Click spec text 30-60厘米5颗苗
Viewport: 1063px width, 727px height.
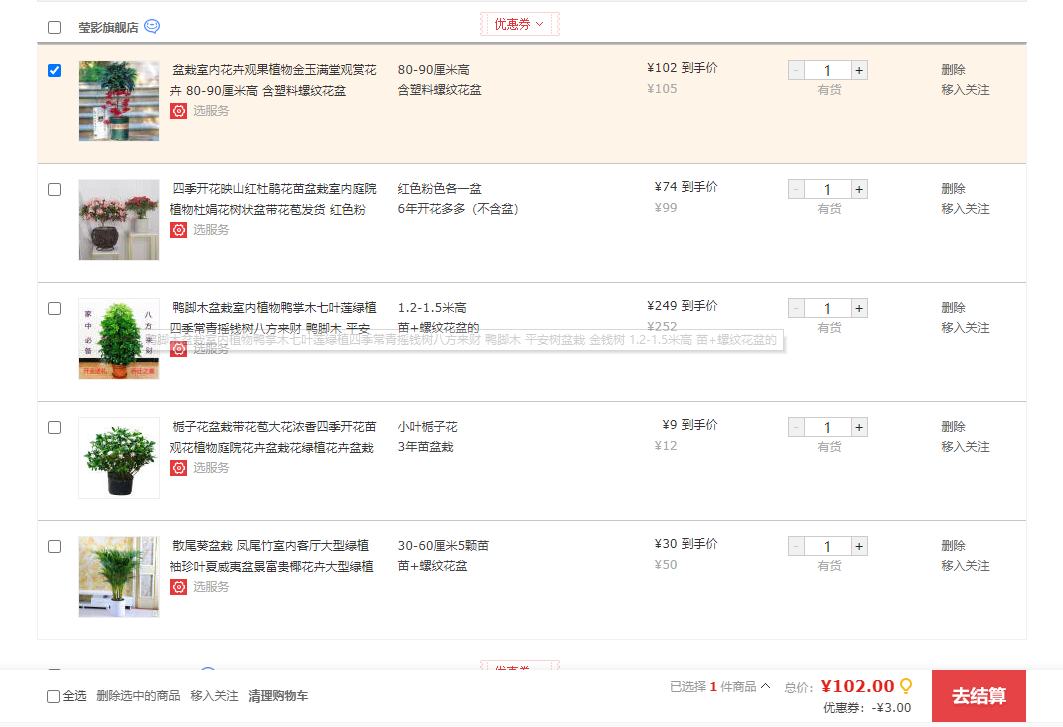point(443,546)
